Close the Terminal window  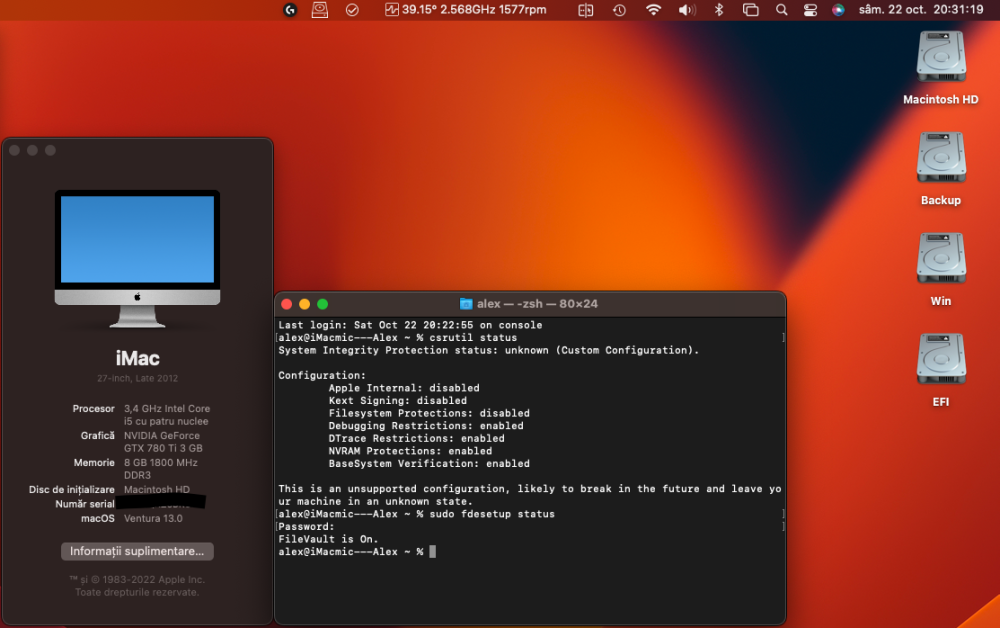(x=286, y=304)
